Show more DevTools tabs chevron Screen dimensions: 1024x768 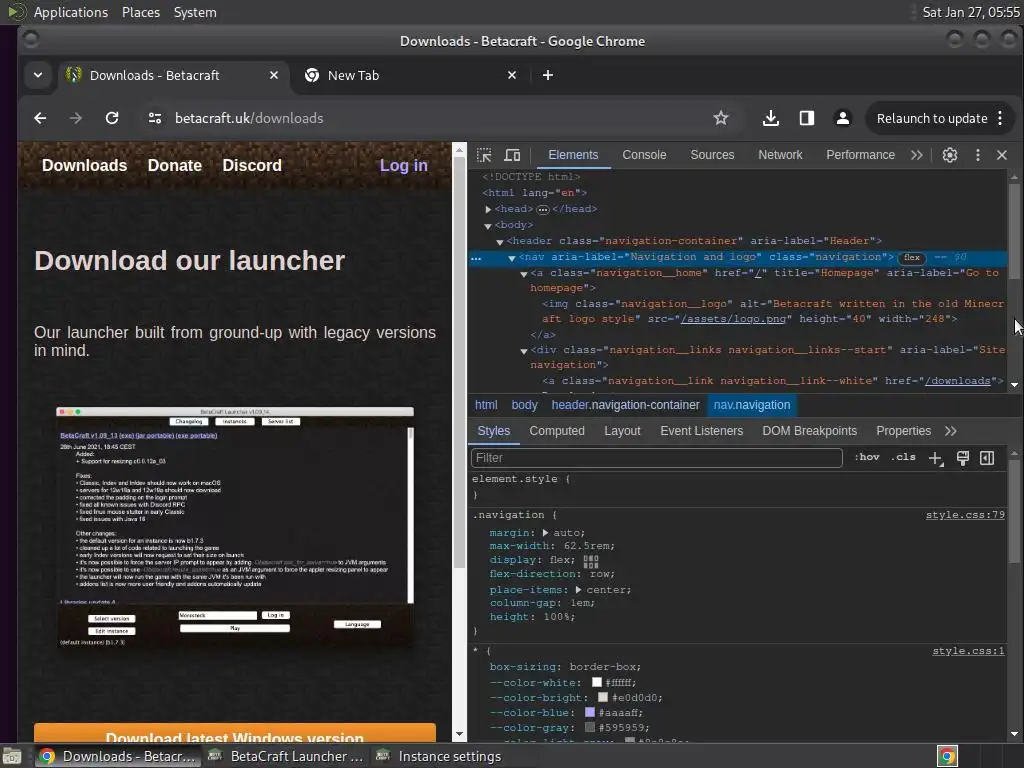[917, 155]
